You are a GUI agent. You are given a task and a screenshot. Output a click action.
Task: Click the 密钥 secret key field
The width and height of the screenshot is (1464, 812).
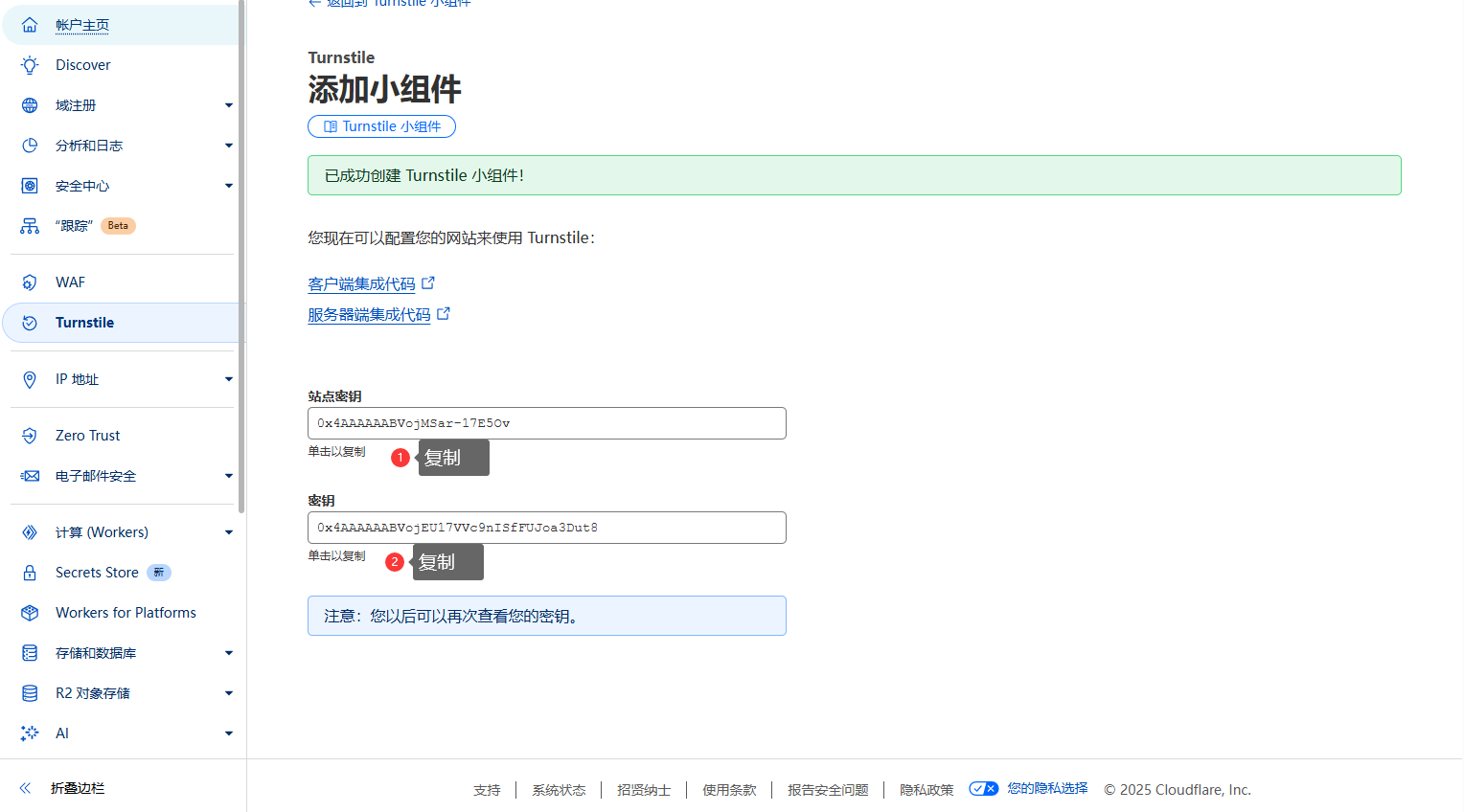coord(546,528)
